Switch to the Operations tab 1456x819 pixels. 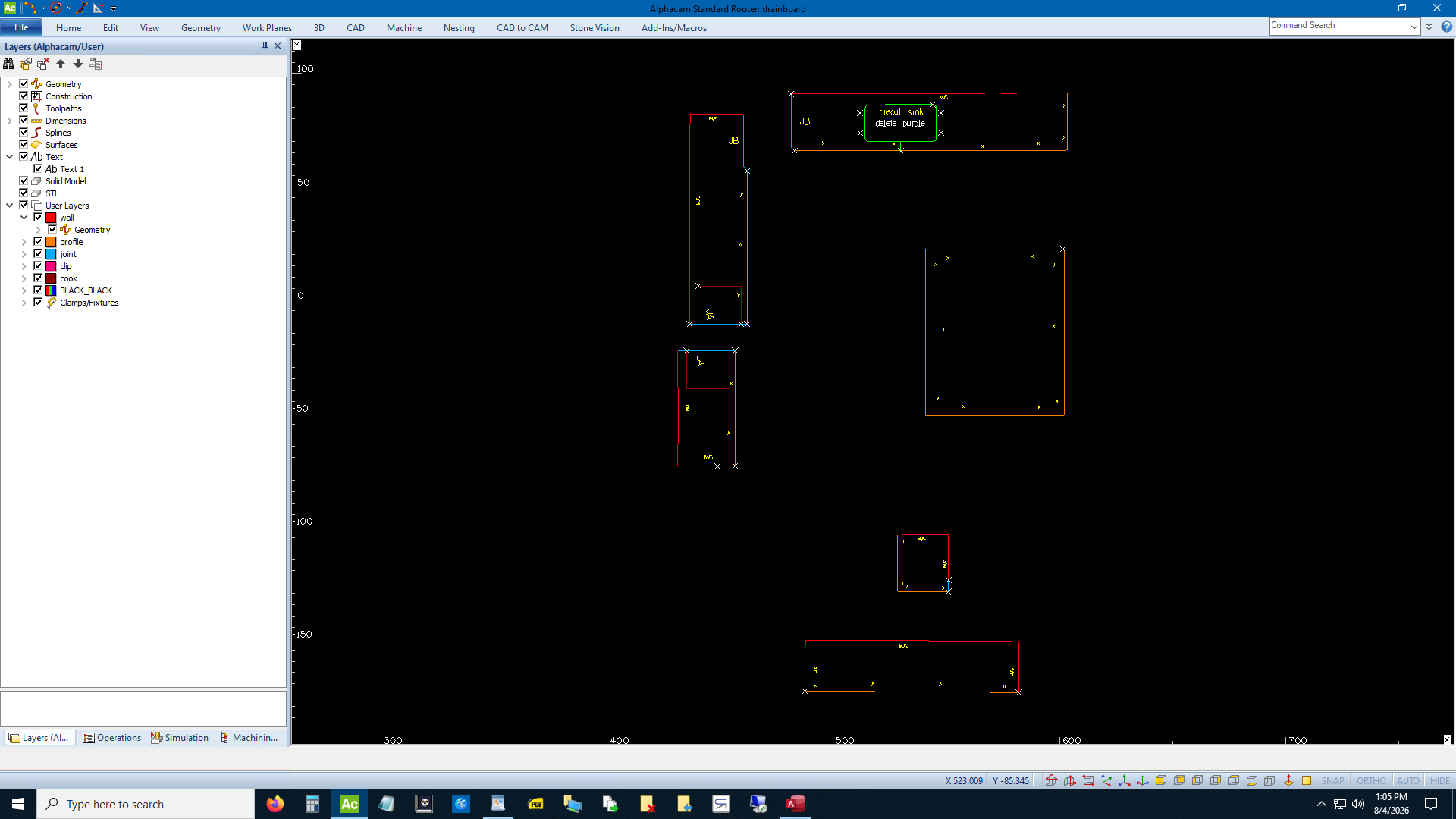[x=111, y=738]
